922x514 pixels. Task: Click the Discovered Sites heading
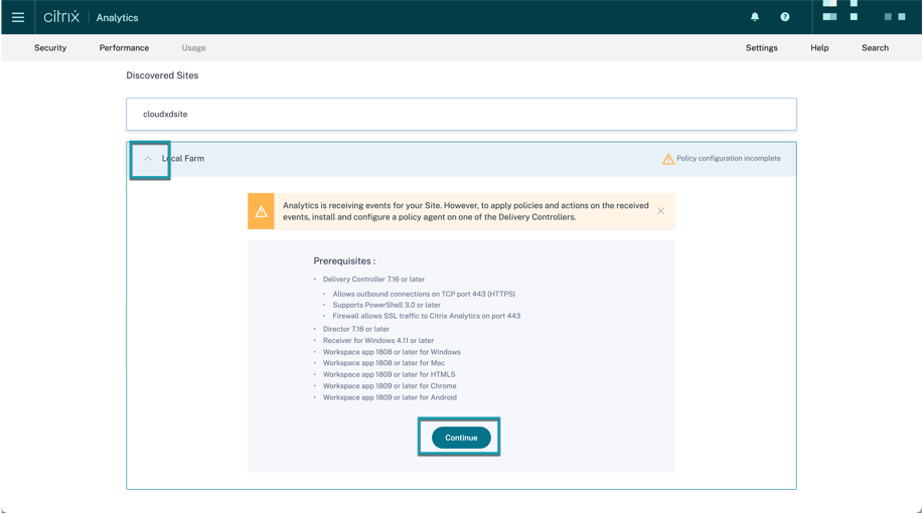(x=162, y=75)
